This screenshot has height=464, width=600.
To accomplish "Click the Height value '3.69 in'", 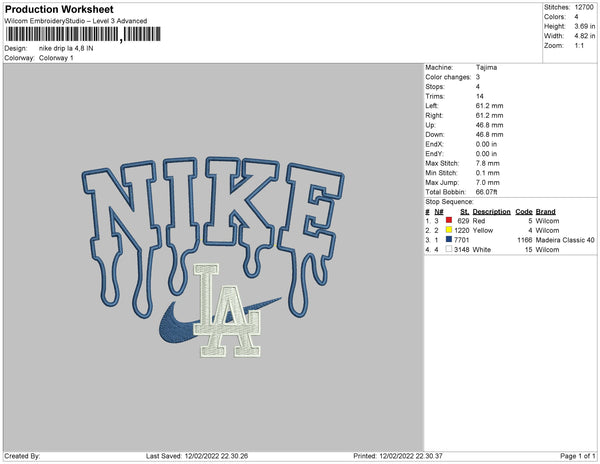I will pyautogui.click(x=585, y=26).
